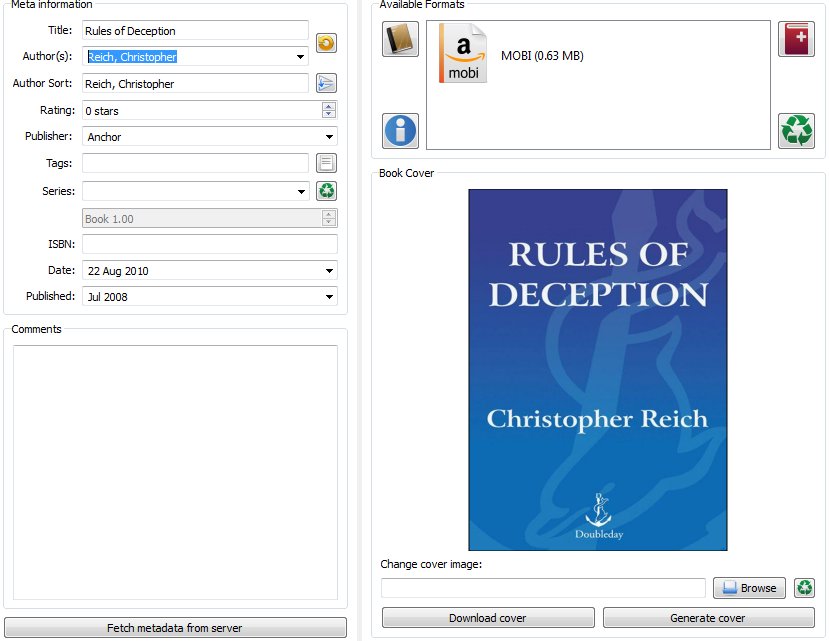Remove the selected format with the large recycle icon

pyautogui.click(x=796, y=131)
